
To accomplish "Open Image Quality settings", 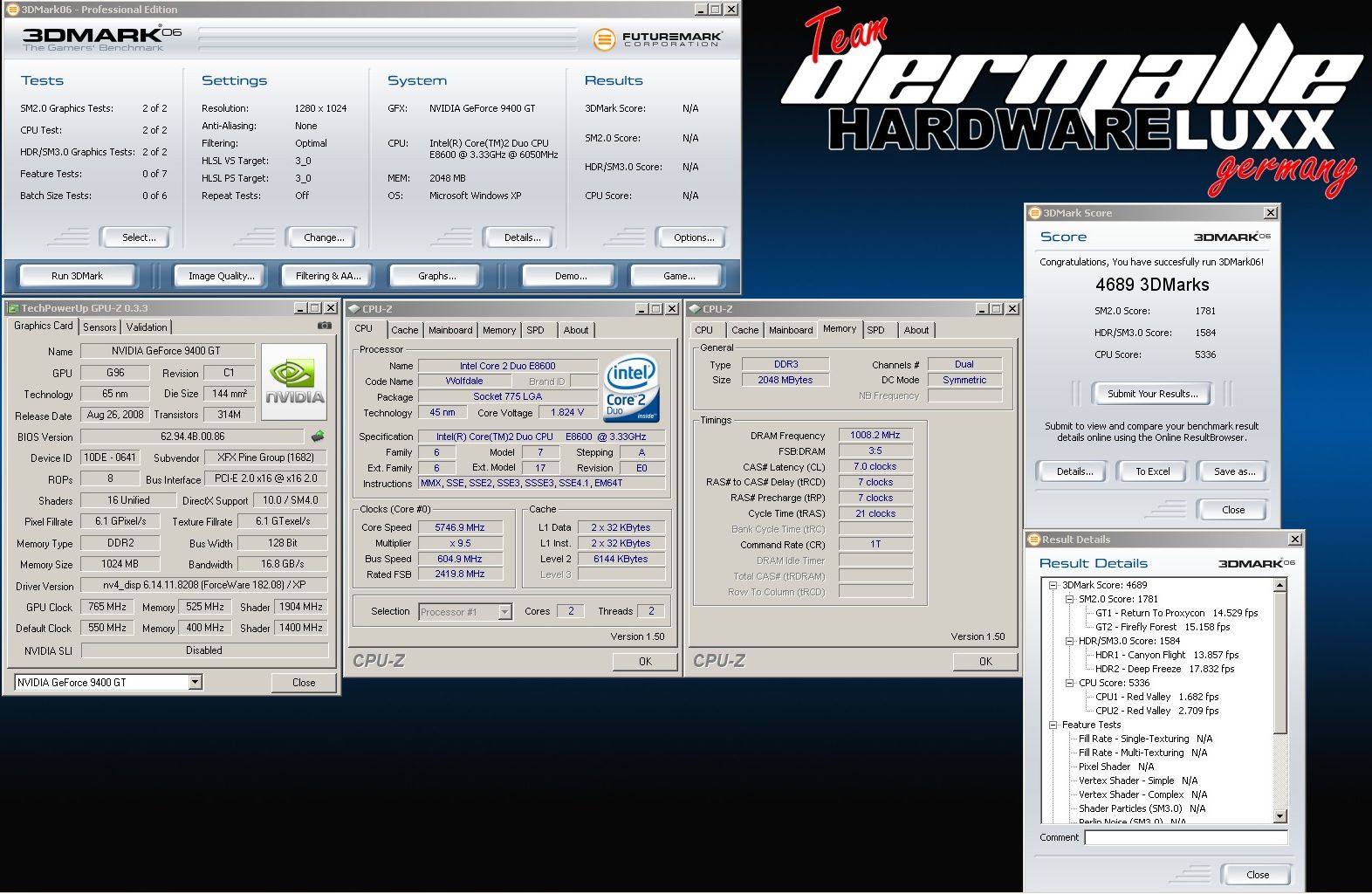I will pyautogui.click(x=222, y=276).
